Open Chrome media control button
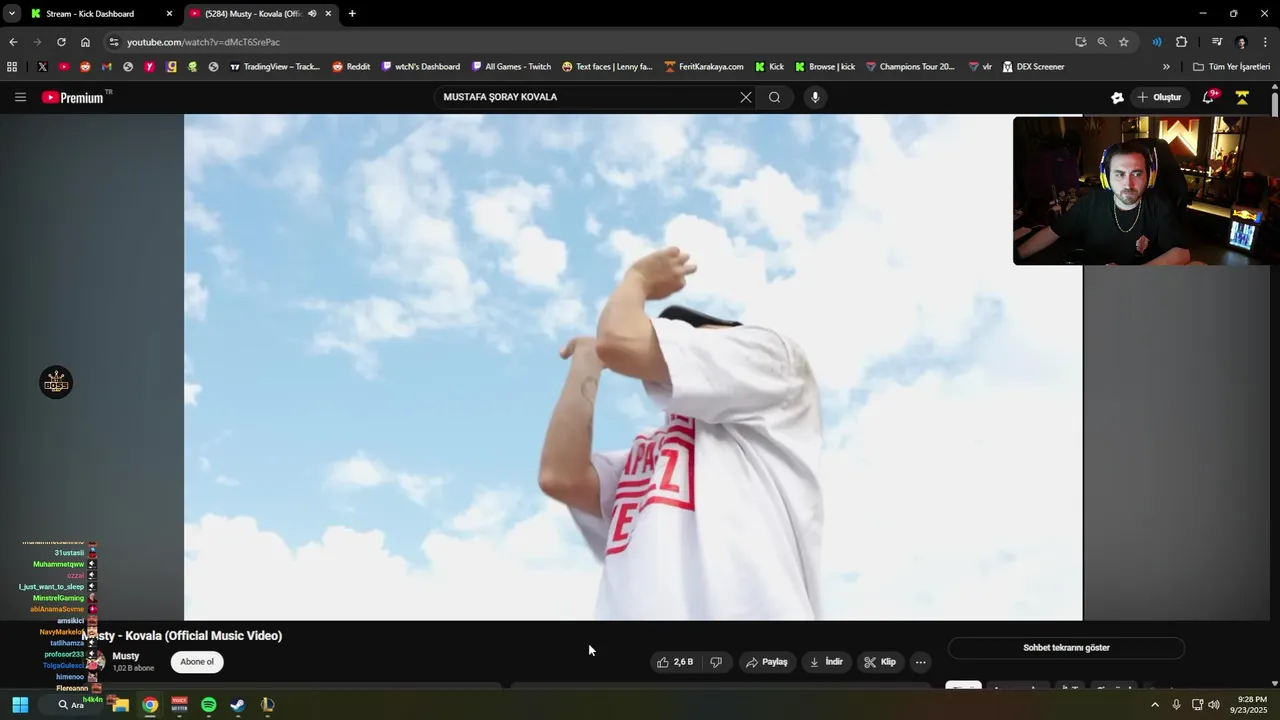The image size is (1280, 720). 1217,42
